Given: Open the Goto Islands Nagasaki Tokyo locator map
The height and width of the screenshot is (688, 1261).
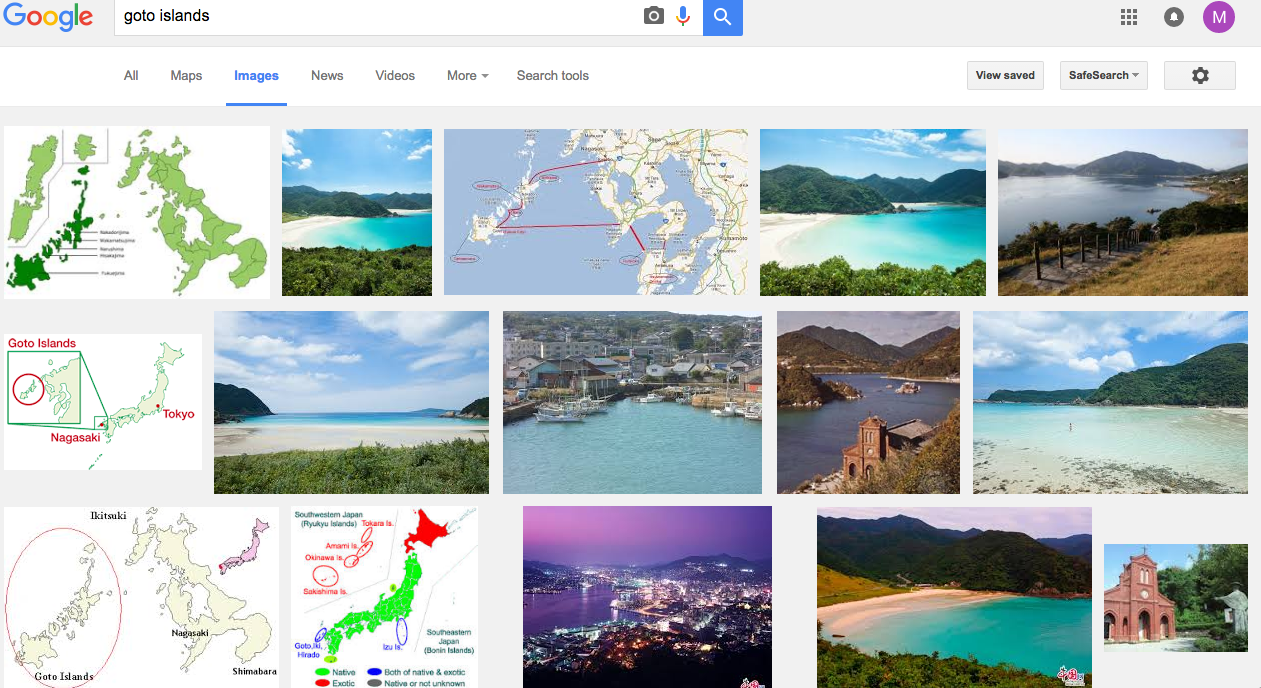Looking at the screenshot, I should [103, 402].
